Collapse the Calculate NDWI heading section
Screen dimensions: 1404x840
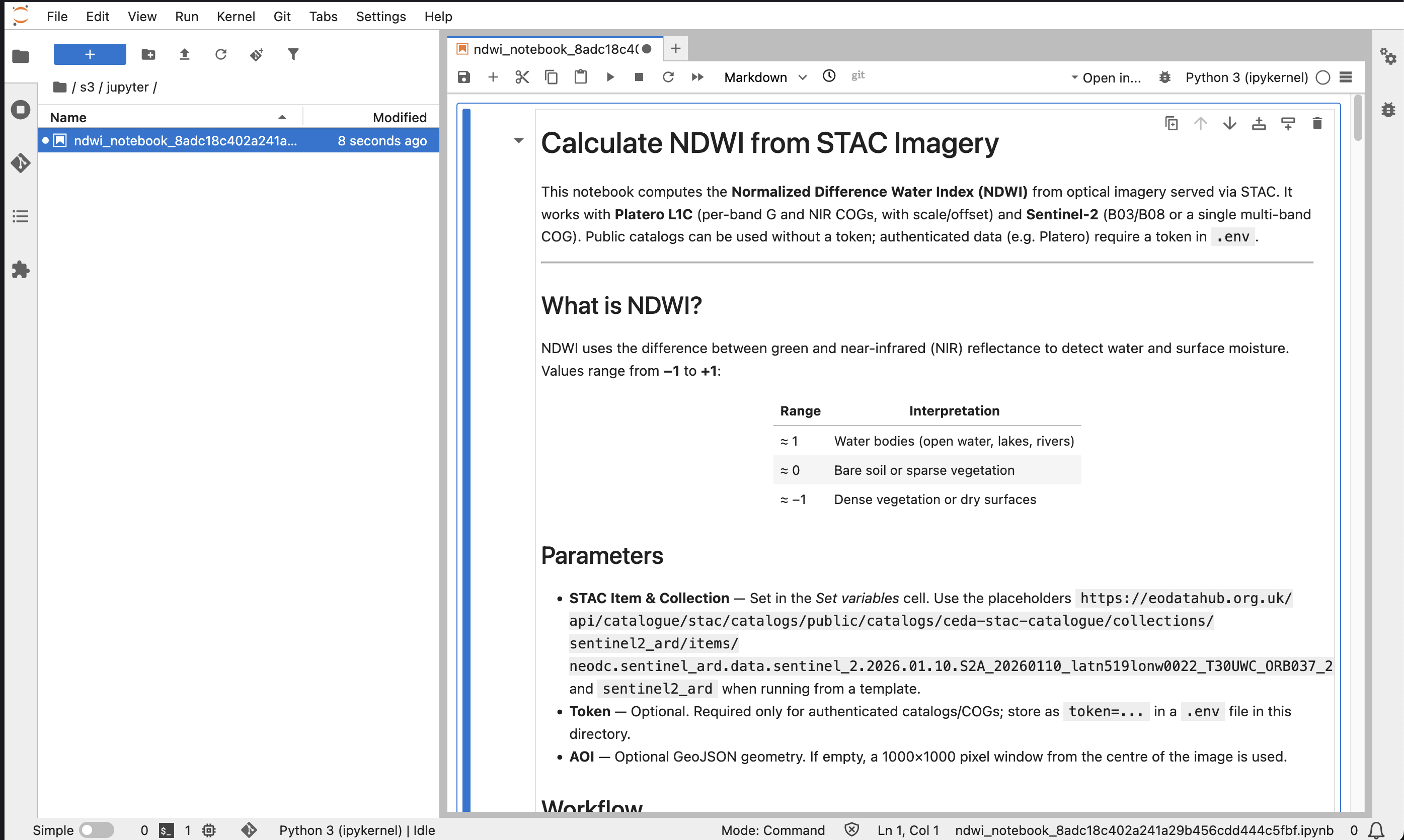point(518,141)
